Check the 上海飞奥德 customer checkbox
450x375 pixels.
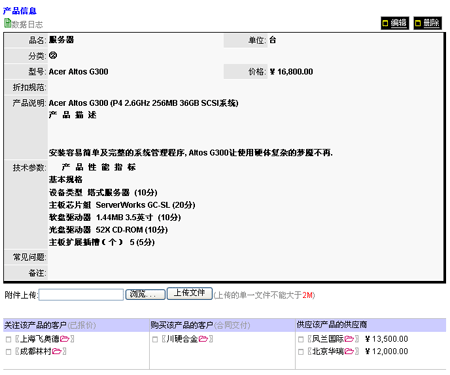pos(8,339)
